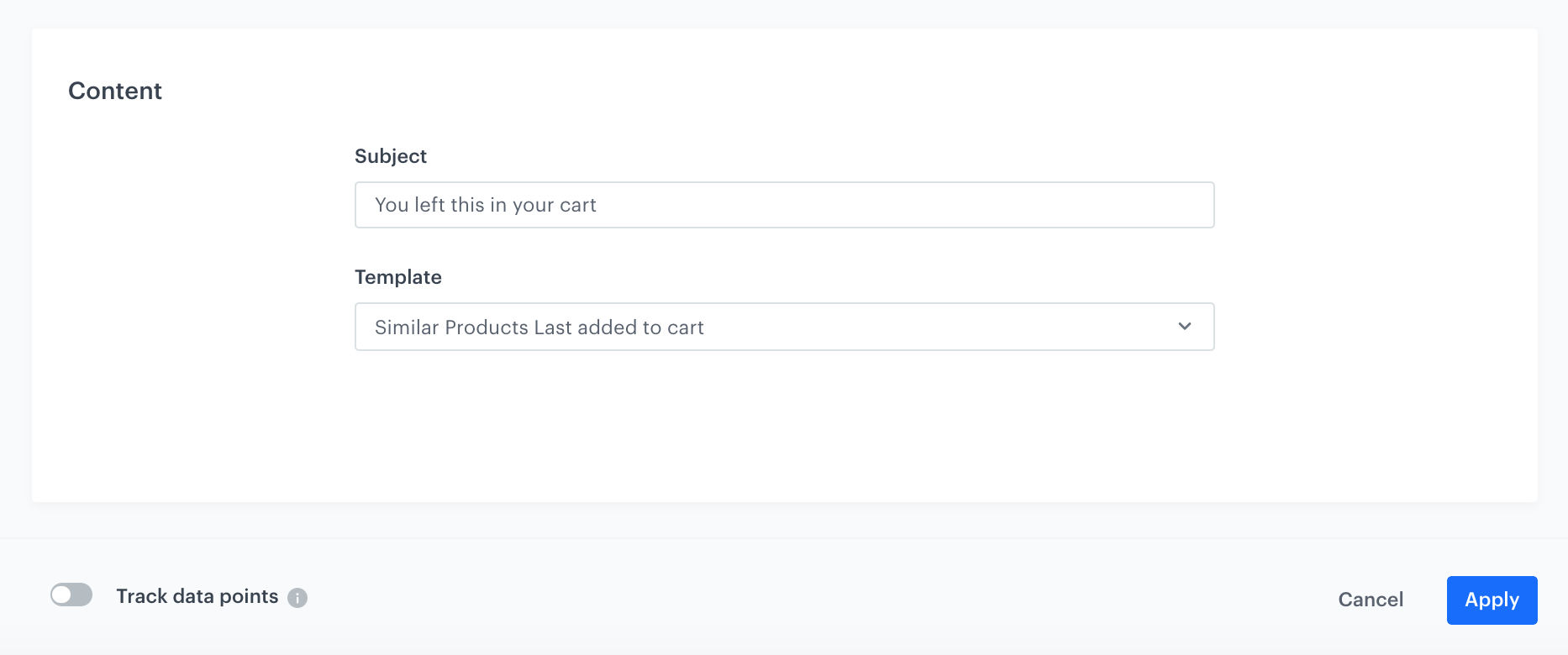View details via the Track data points info icon
The height and width of the screenshot is (655, 1568).
[297, 597]
